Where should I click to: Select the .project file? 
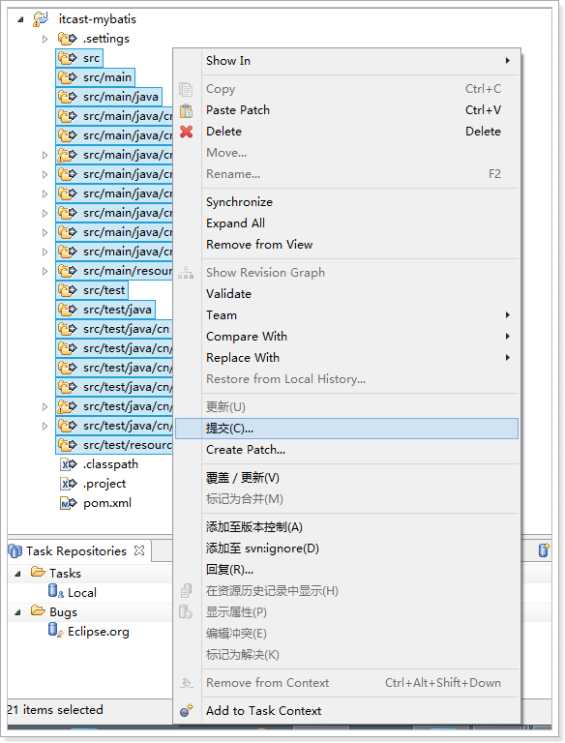[x=104, y=484]
